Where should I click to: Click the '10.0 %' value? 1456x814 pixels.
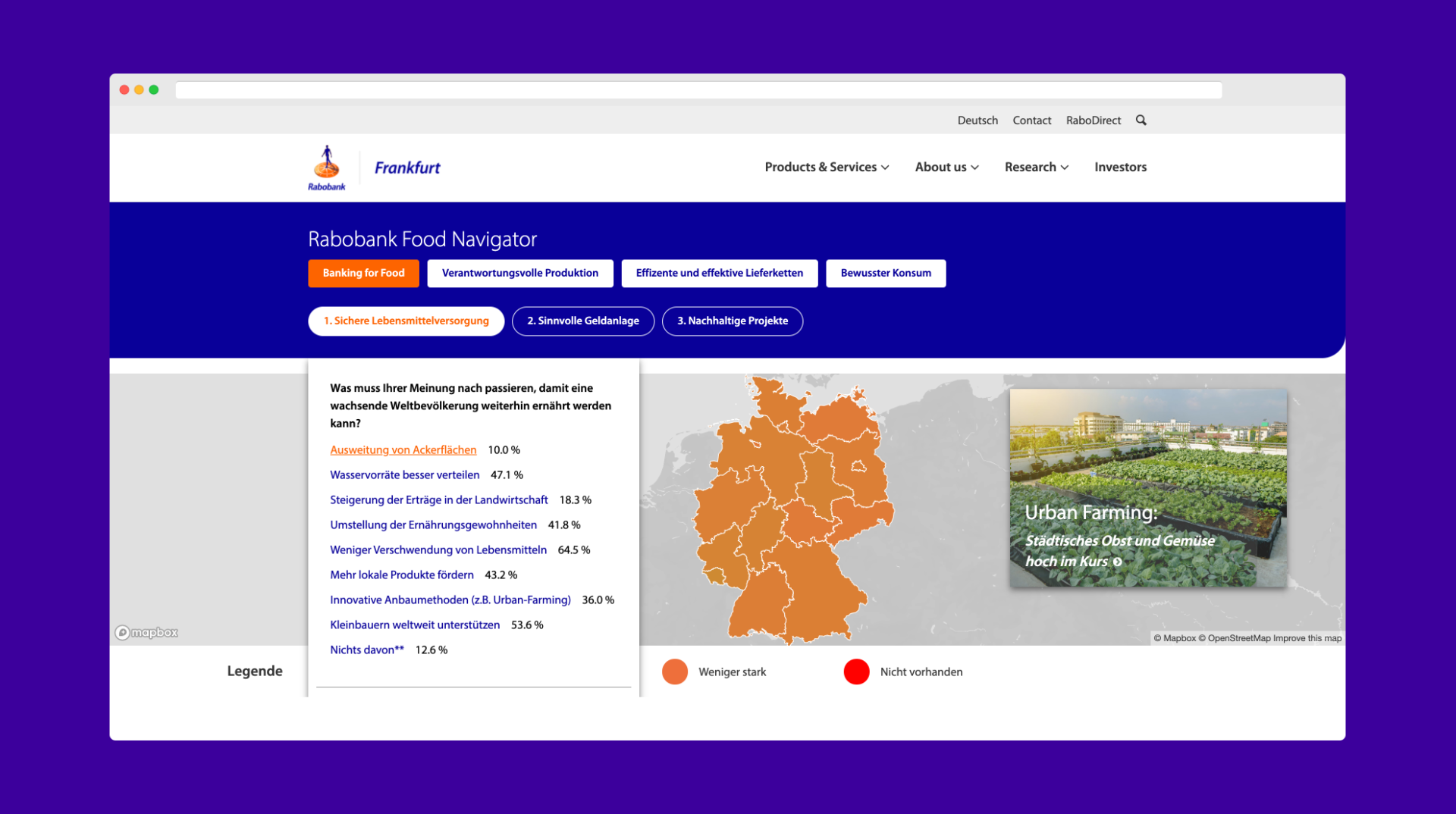(x=504, y=449)
